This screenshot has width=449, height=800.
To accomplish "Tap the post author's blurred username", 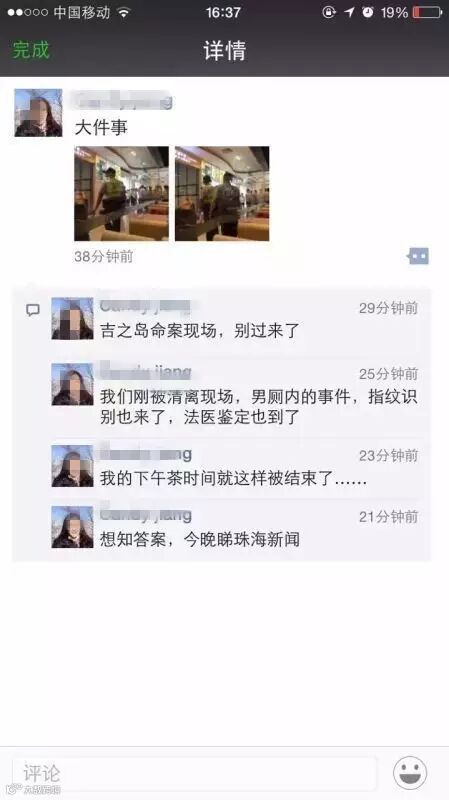I will [x=122, y=100].
